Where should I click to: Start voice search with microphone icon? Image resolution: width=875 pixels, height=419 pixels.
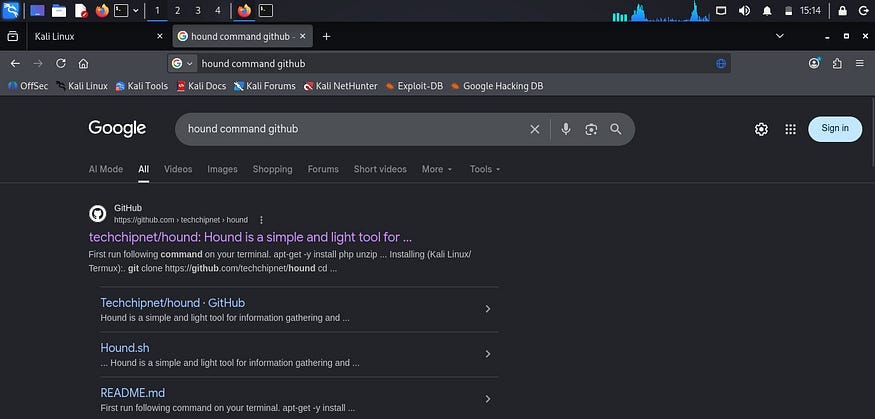(x=566, y=129)
